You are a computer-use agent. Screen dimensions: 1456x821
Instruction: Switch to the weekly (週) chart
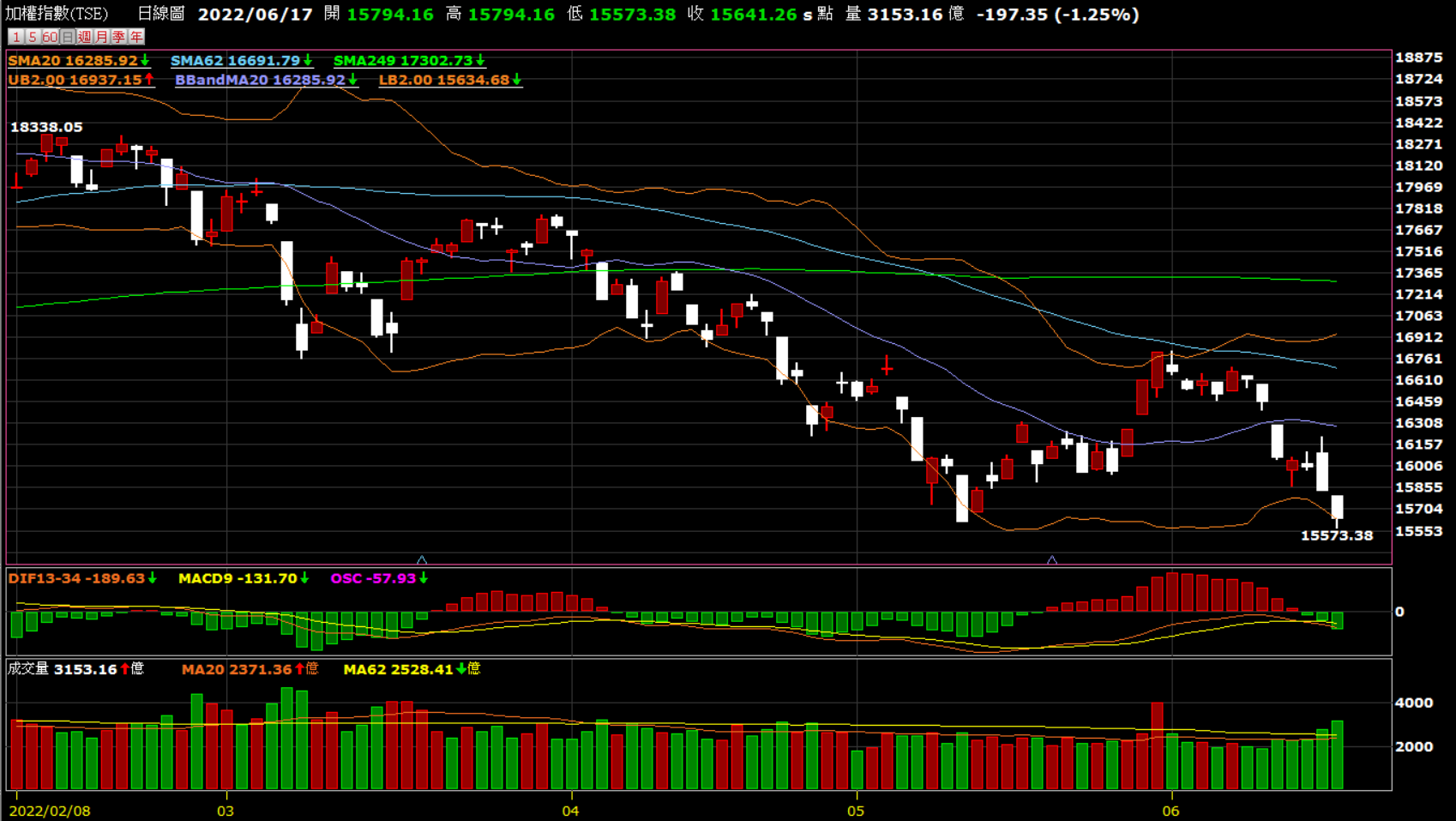coord(84,37)
